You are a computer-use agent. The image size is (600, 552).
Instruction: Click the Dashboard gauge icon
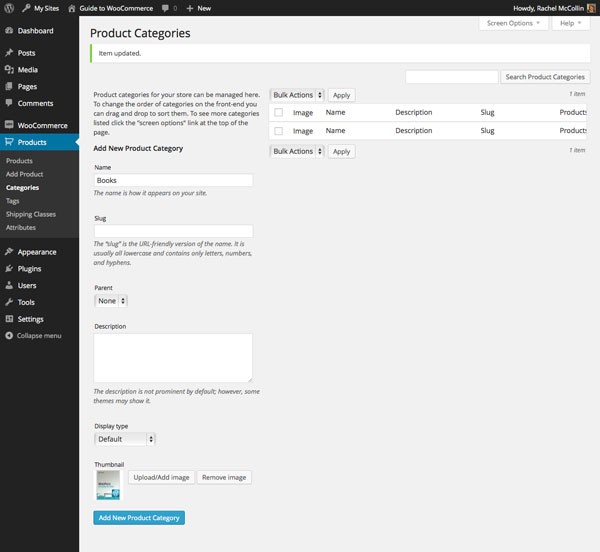(x=9, y=31)
